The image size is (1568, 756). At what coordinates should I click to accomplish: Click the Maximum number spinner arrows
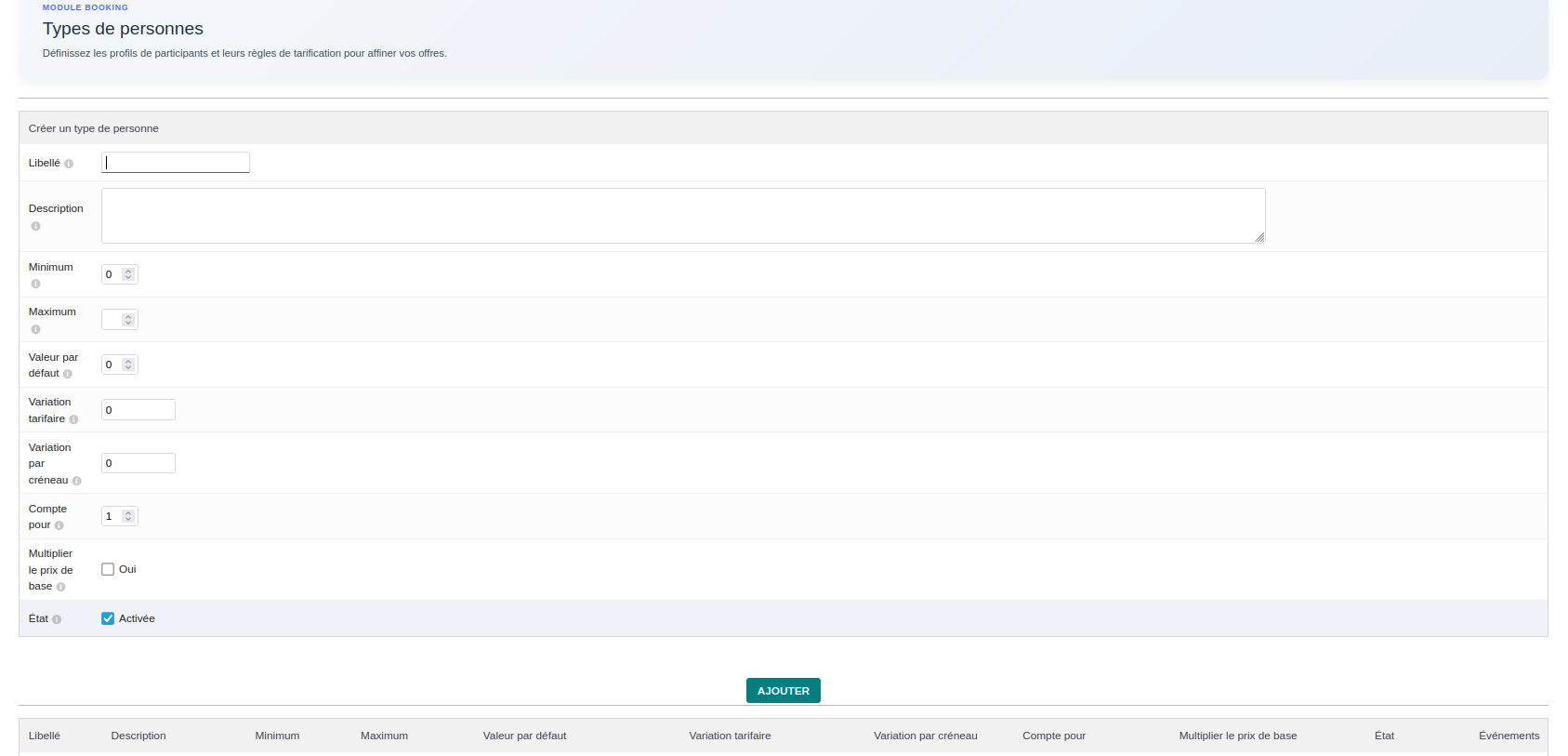tap(128, 320)
